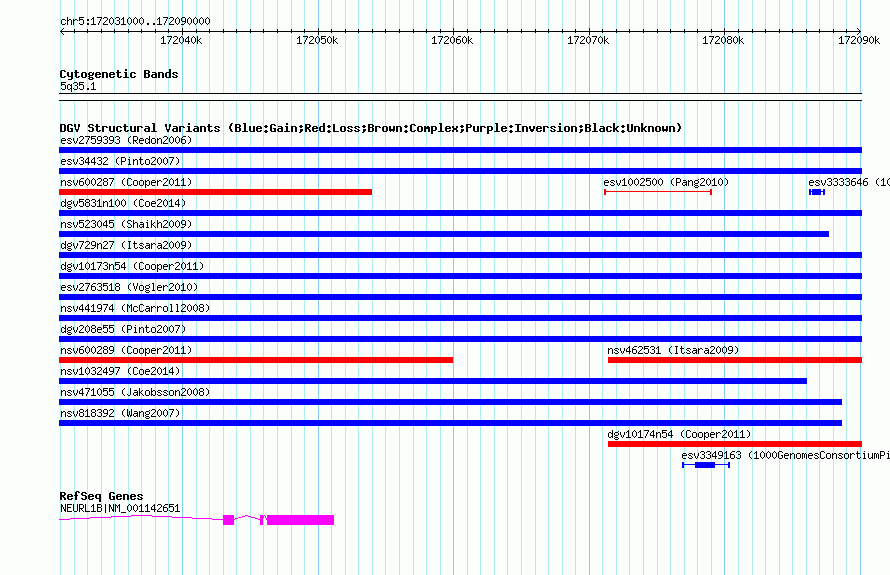
Task: Click the 5q35.1 band label
Action: (x=78, y=86)
